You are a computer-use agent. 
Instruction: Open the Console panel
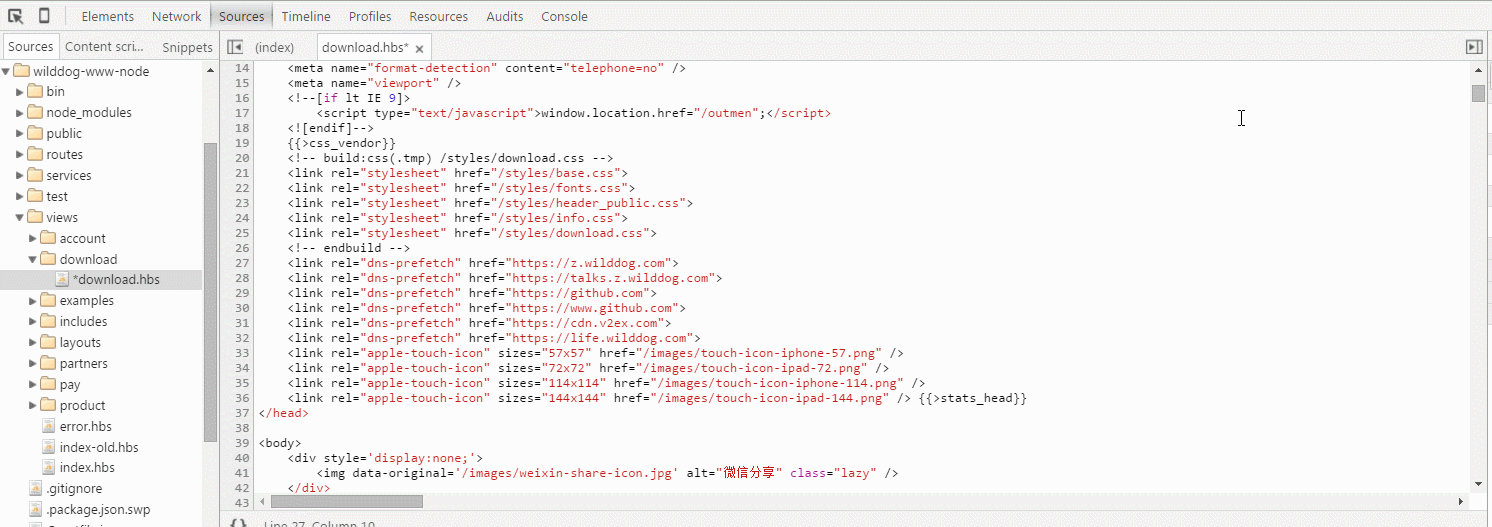point(565,16)
